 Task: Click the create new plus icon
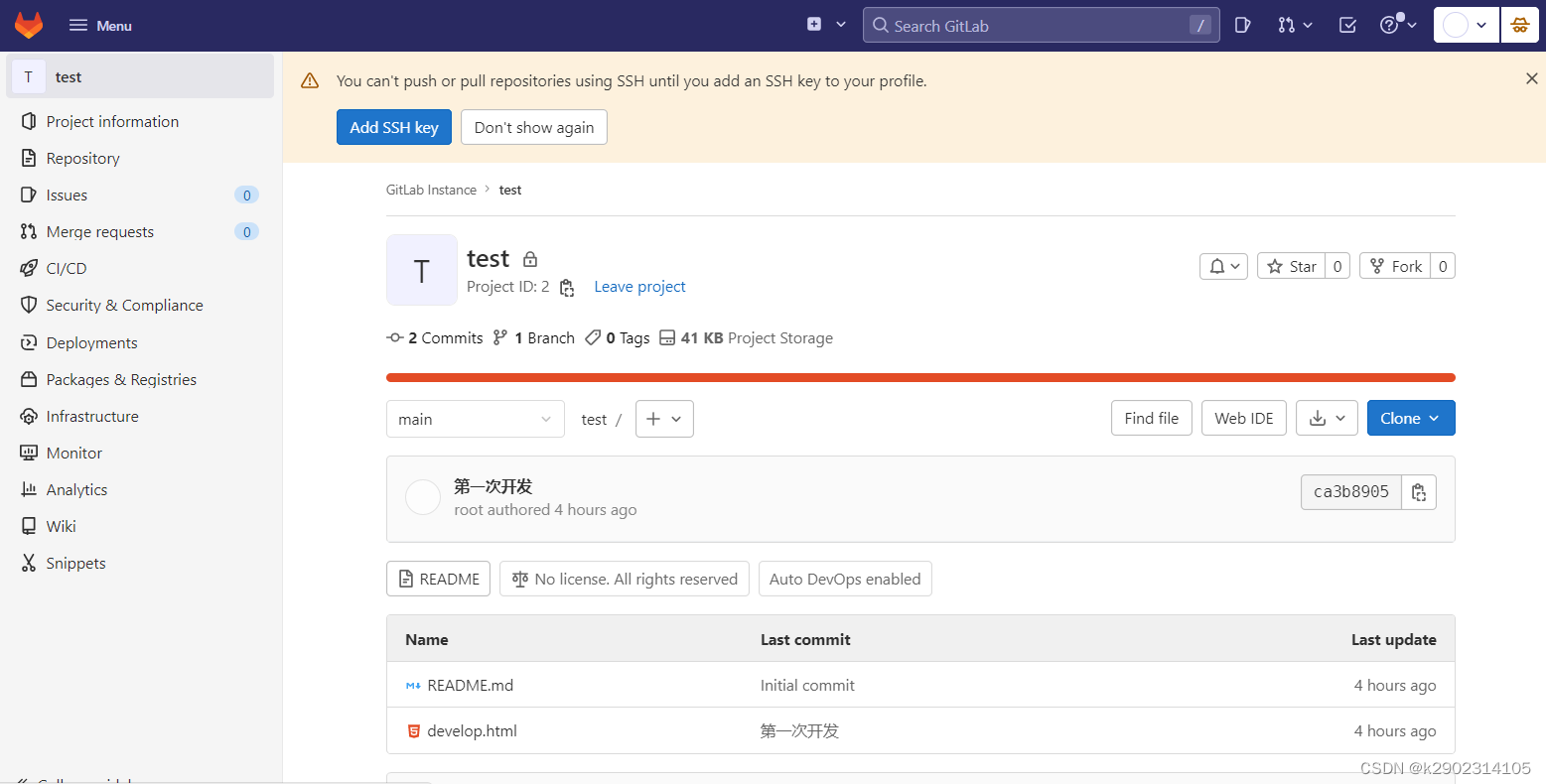click(x=814, y=25)
